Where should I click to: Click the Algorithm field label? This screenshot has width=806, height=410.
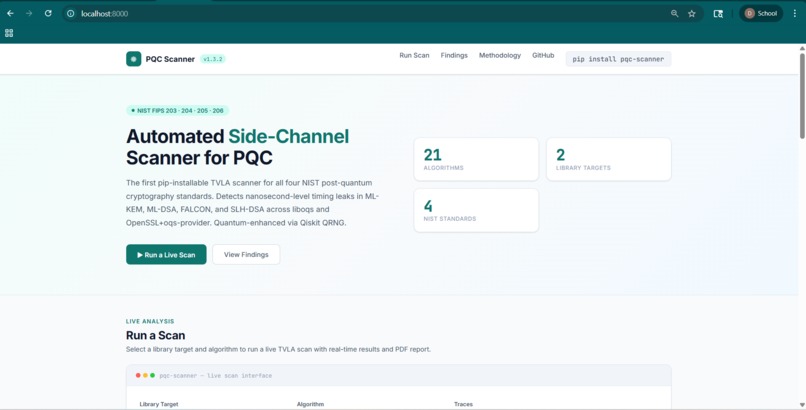point(310,404)
